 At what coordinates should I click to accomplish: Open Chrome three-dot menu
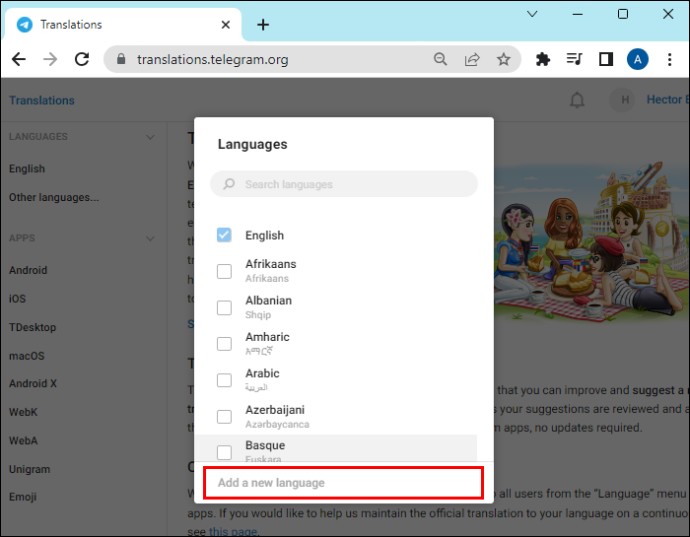669,59
